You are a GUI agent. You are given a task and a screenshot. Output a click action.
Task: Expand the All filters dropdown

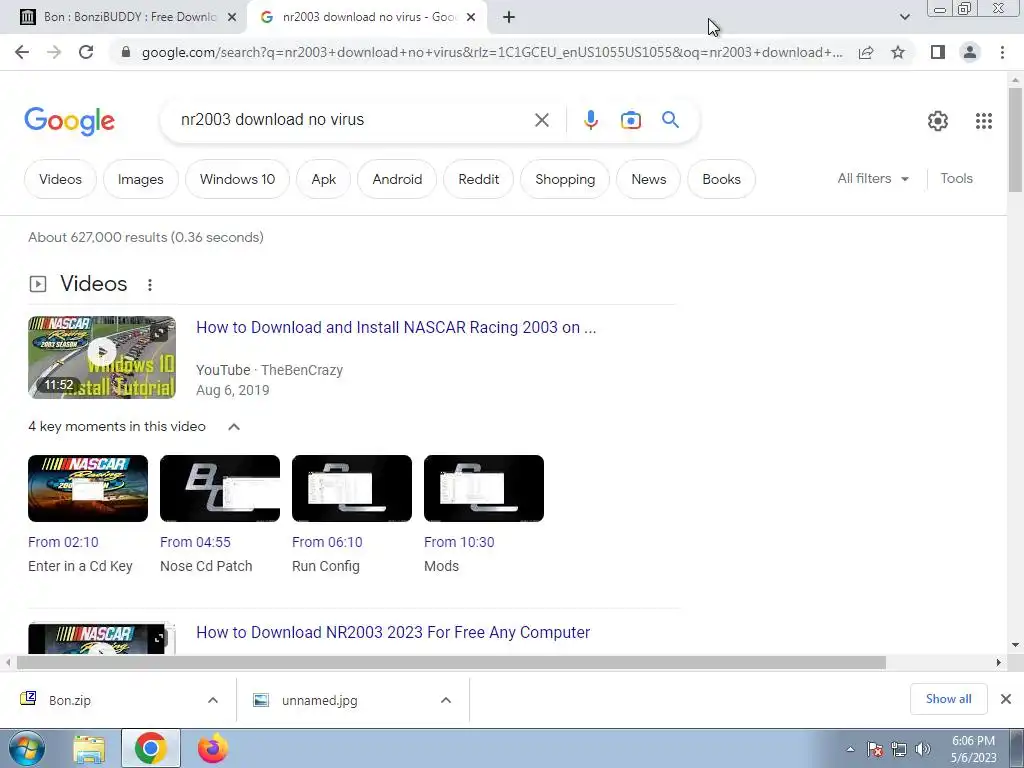pos(873,178)
